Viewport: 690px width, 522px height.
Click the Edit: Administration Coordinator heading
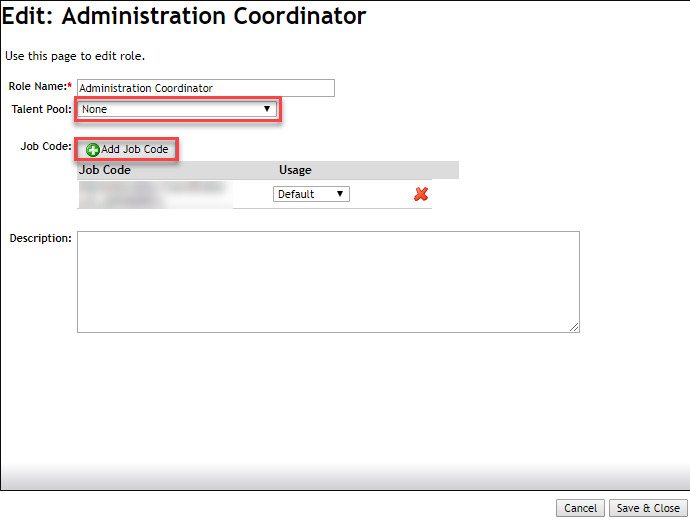pos(184,16)
